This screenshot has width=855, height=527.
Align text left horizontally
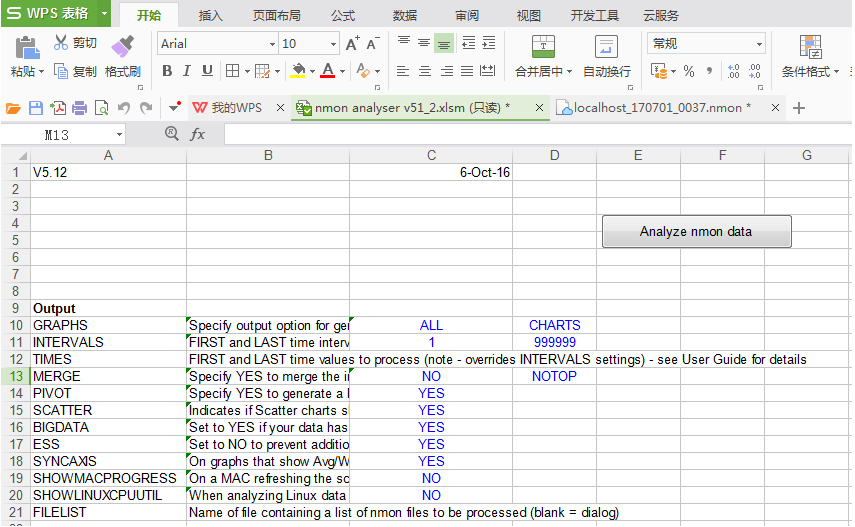pyautogui.click(x=403, y=71)
